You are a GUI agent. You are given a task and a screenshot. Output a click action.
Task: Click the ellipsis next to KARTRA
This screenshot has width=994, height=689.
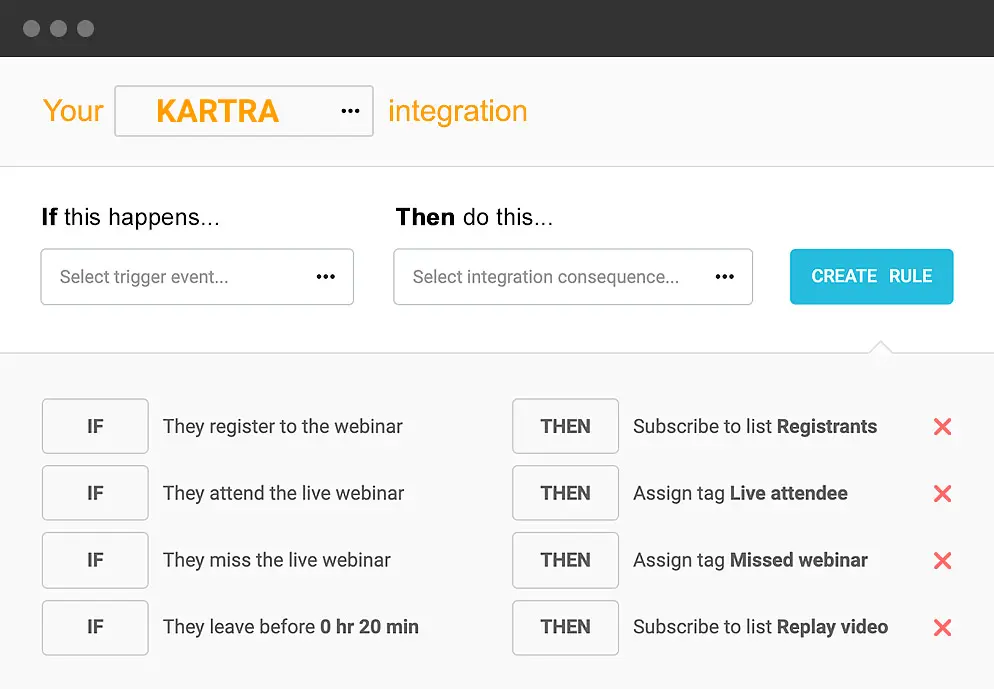[x=349, y=110]
